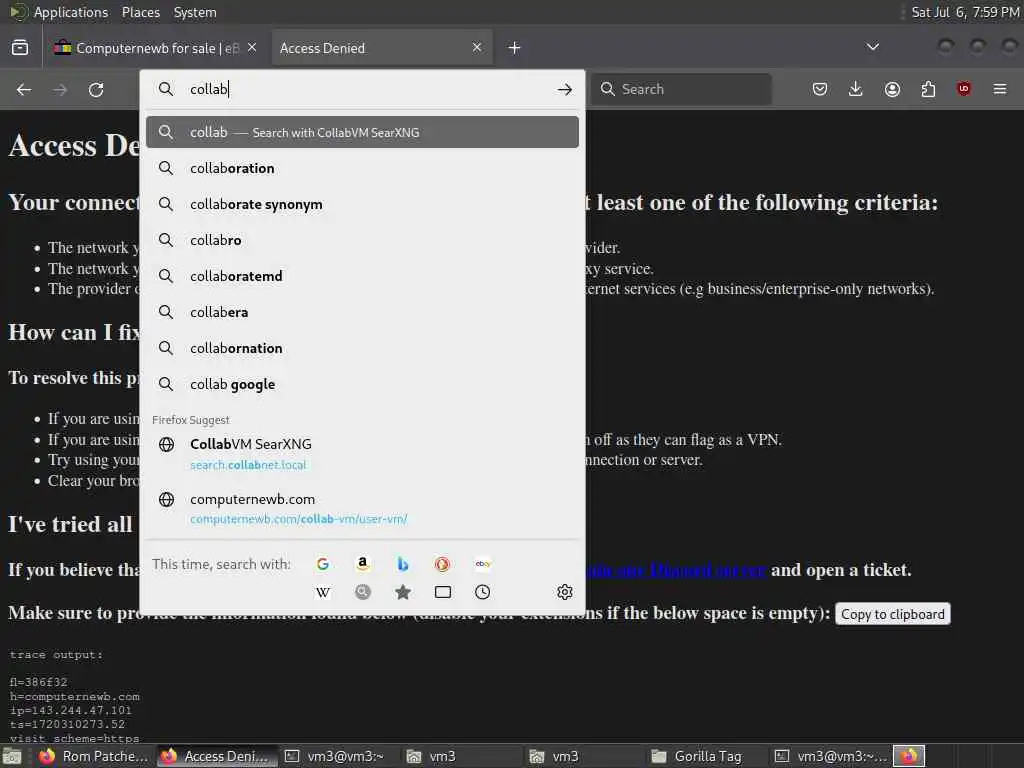Open computernewb.com collab-vm suggestion
1024x768 pixels.
coord(362,508)
